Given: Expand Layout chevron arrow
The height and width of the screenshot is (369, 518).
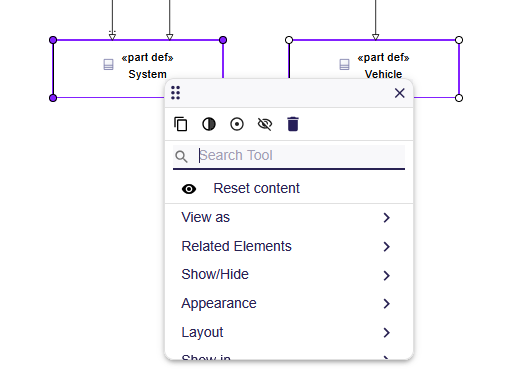Looking at the screenshot, I should (x=386, y=333).
